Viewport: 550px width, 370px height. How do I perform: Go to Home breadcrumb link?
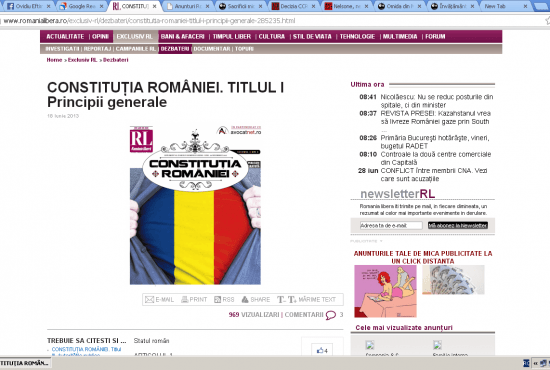click(54, 60)
